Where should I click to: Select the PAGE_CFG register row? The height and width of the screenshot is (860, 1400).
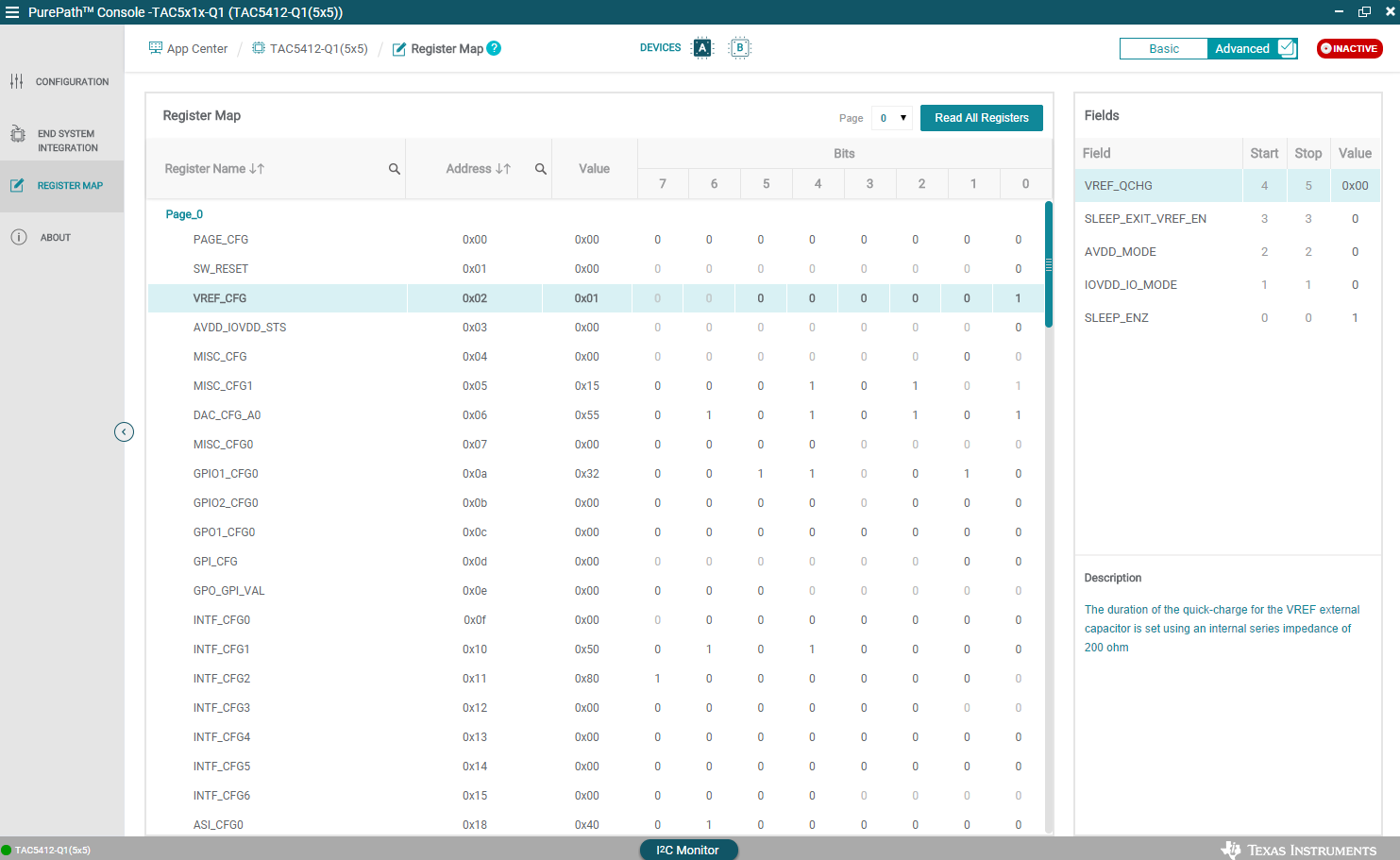pyautogui.click(x=596, y=240)
